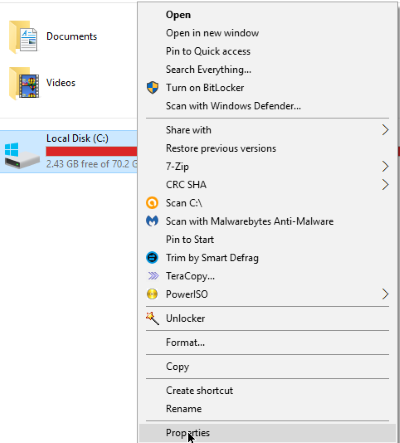Click the Local Disk (C:) label
This screenshot has height=443, width=400.
pos(77,138)
